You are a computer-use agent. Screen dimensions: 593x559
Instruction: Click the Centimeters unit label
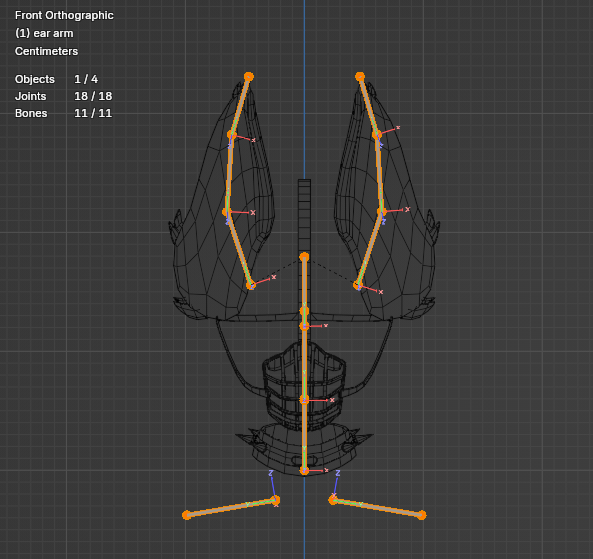[x=46, y=51]
